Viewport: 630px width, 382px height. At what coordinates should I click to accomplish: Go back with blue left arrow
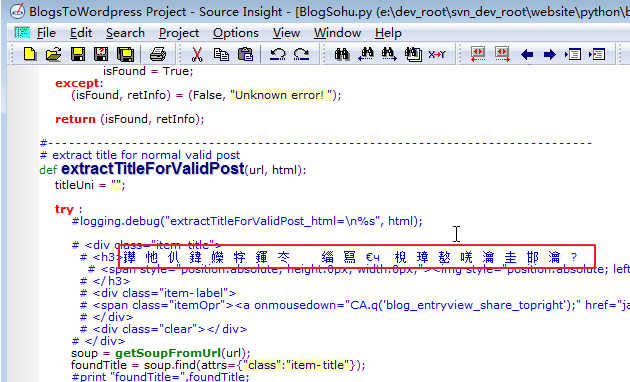[x=527, y=54]
